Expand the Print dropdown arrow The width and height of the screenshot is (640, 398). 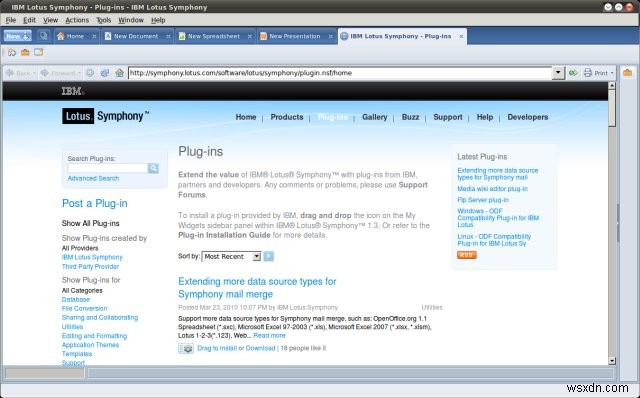(612, 73)
